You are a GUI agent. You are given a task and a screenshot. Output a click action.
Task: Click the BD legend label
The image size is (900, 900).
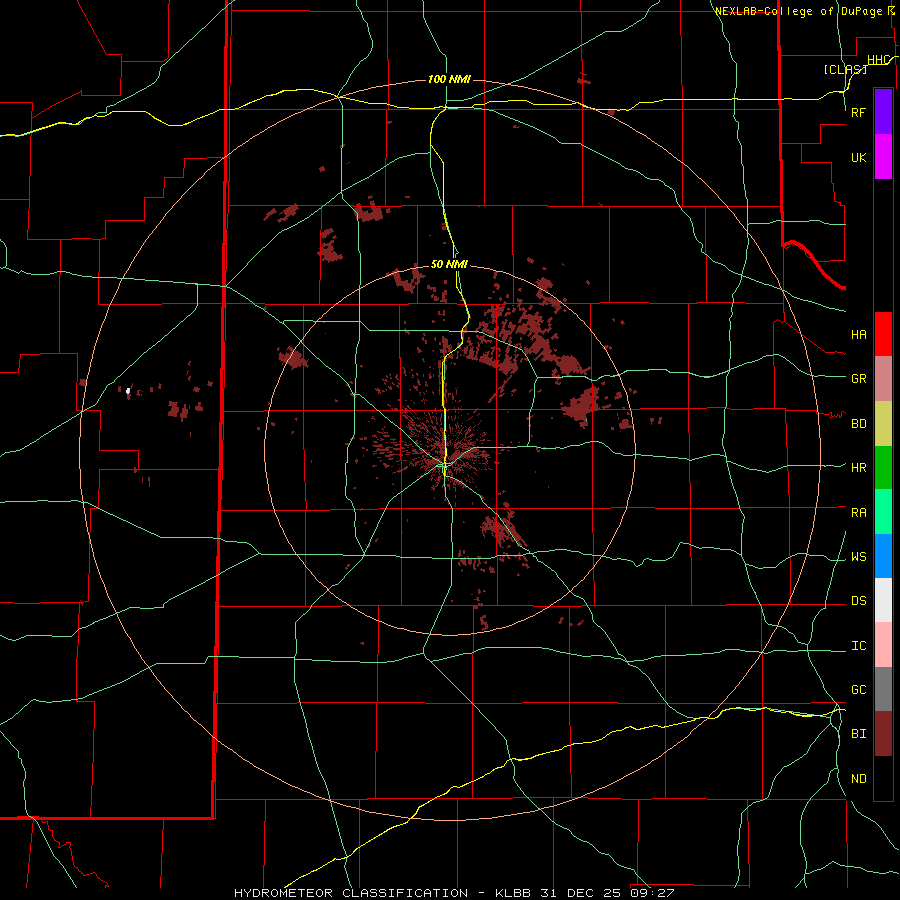tap(858, 424)
